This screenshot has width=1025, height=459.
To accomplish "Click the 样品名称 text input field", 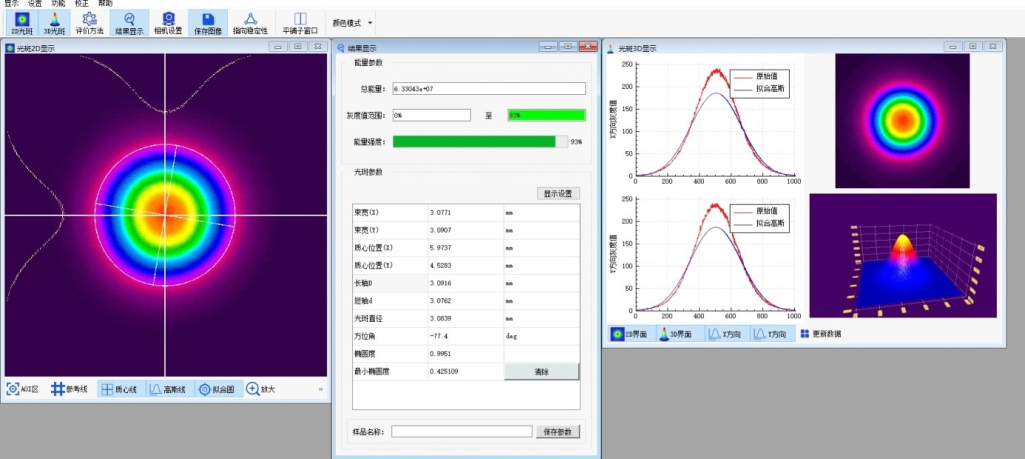I will click(x=461, y=431).
